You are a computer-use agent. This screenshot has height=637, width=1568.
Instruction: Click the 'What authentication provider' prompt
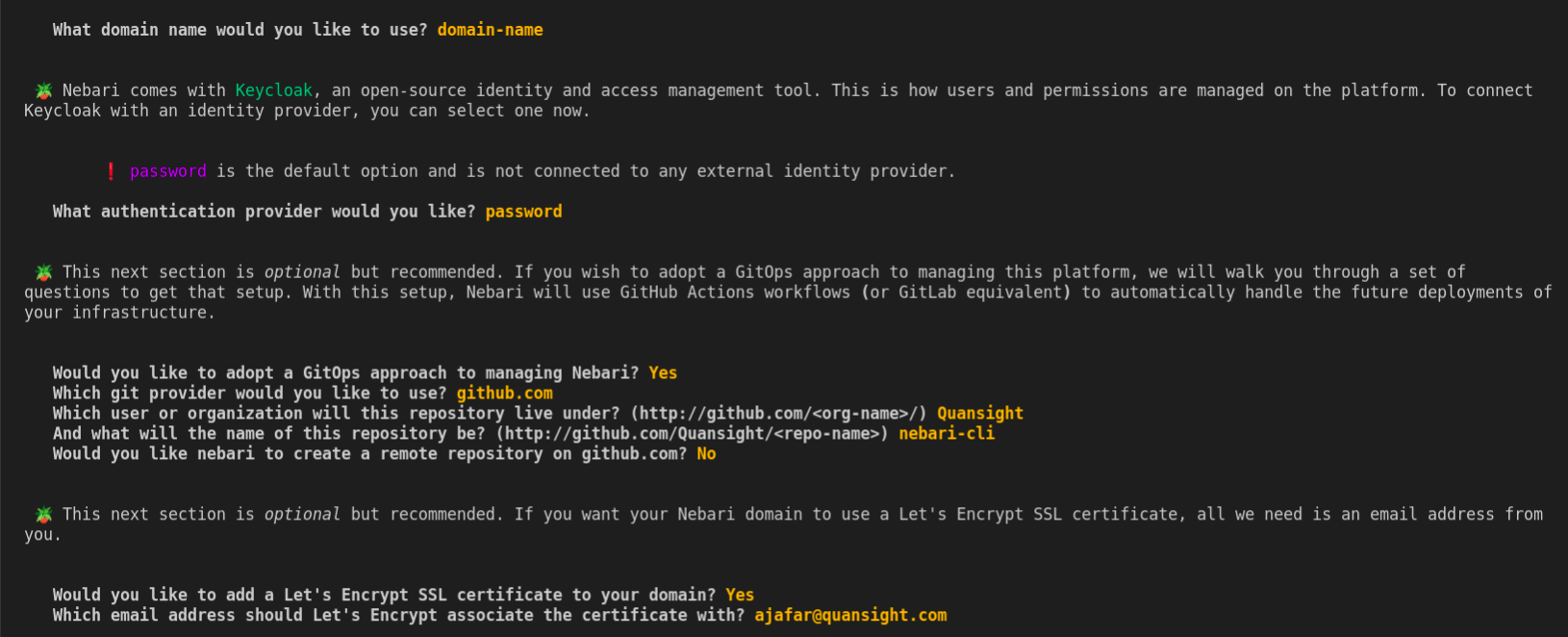(265, 212)
